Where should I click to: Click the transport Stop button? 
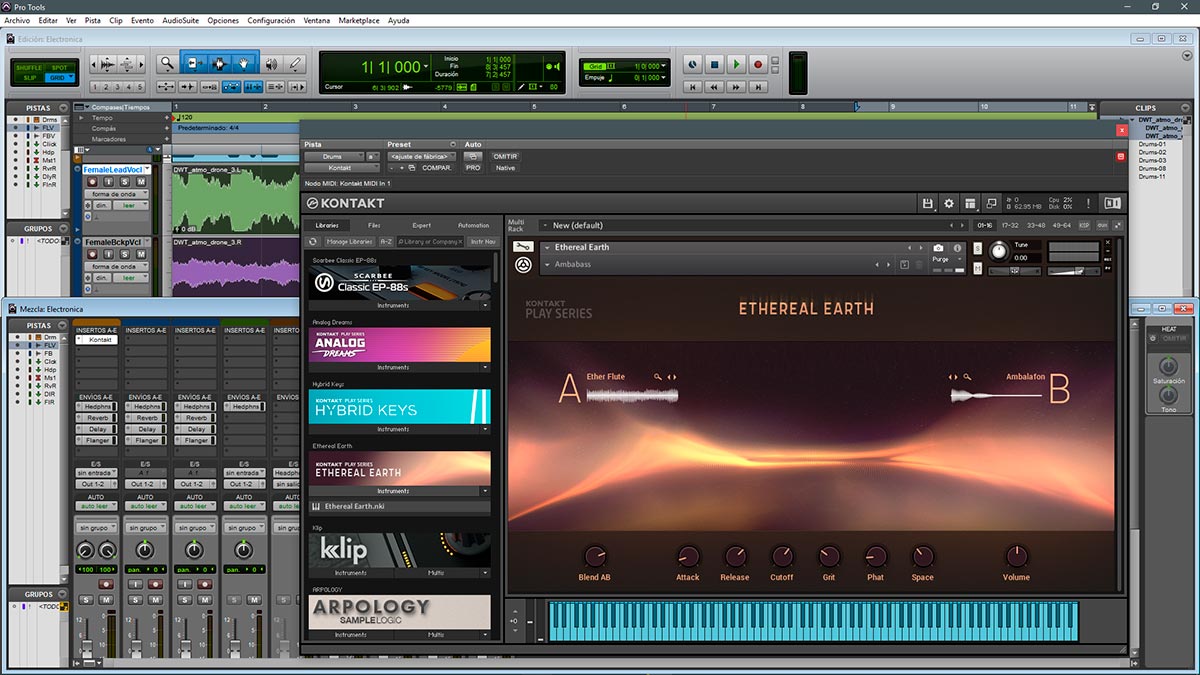coord(714,64)
